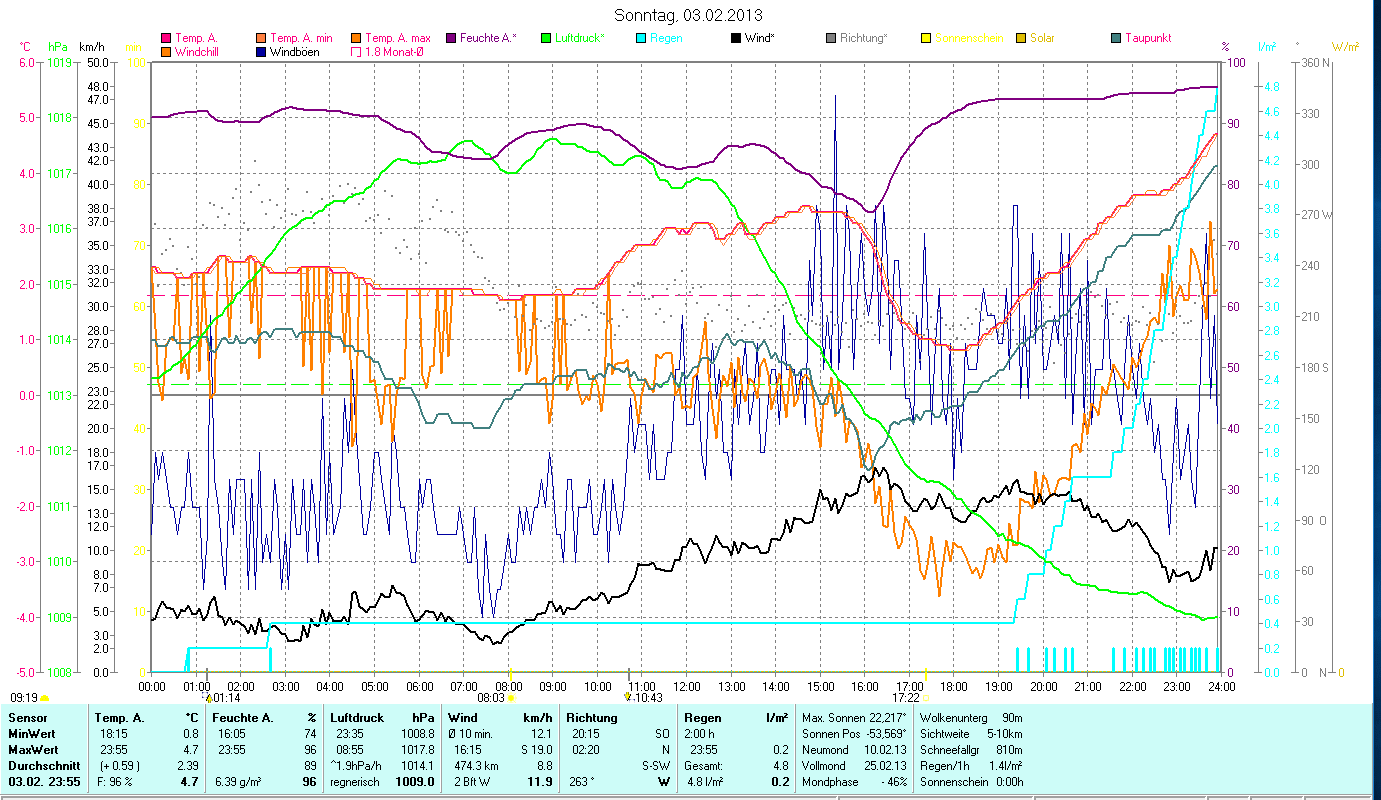Click the pink Temp. A. legend square

pyautogui.click(x=166, y=38)
